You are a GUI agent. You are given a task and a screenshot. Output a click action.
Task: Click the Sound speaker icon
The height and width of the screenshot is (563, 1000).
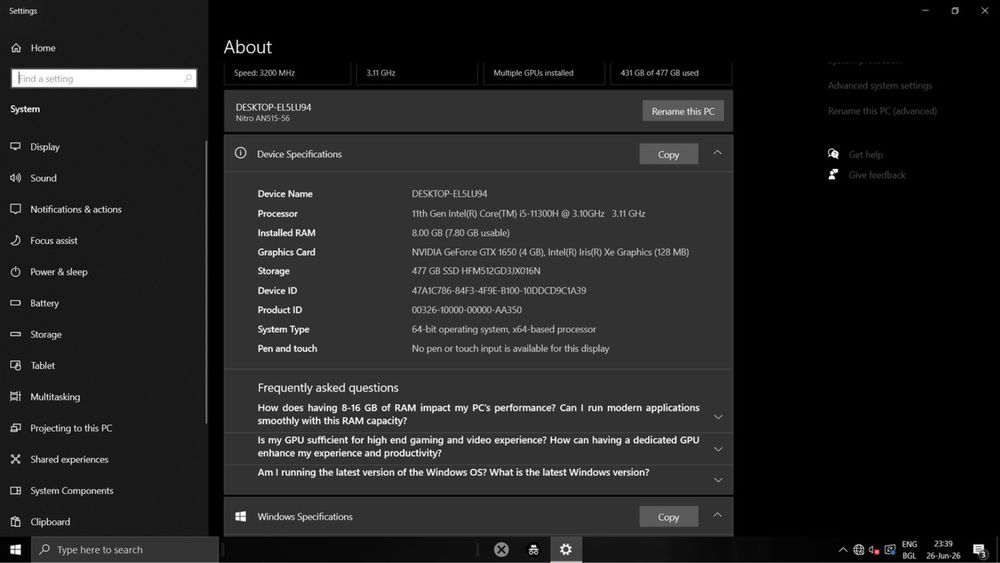pos(15,178)
